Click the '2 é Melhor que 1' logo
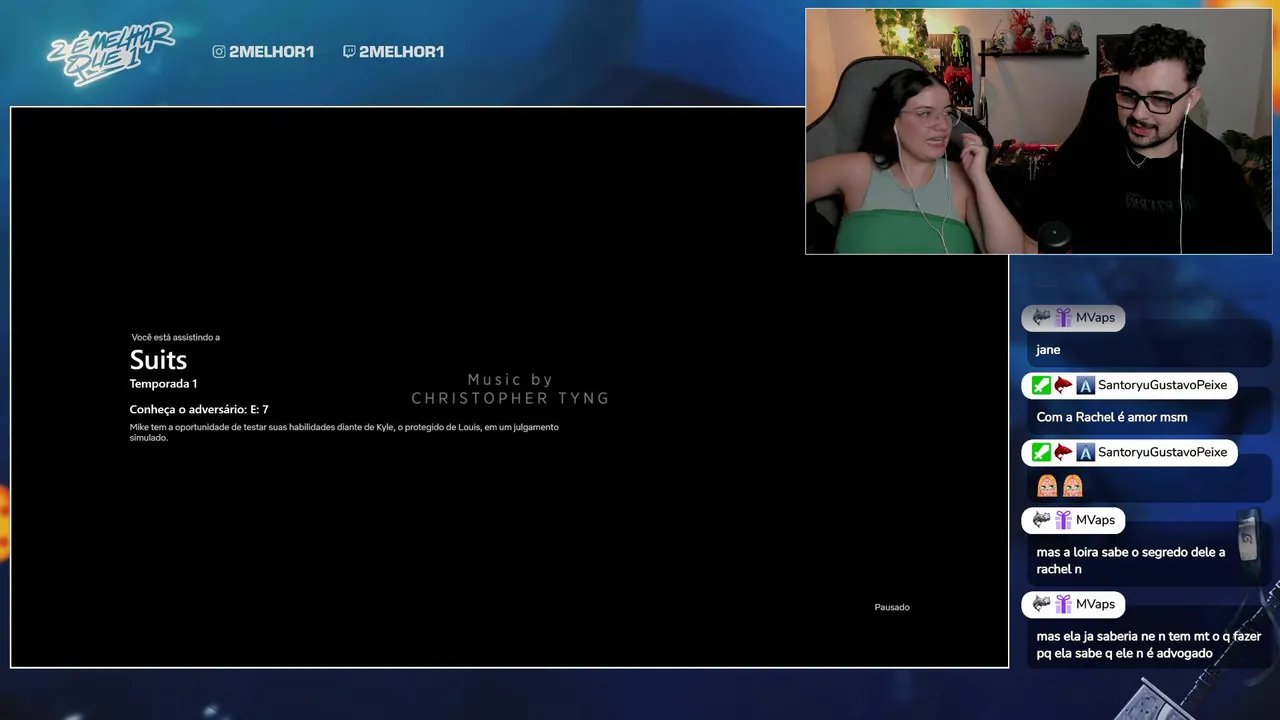The image size is (1280, 720). [110, 54]
